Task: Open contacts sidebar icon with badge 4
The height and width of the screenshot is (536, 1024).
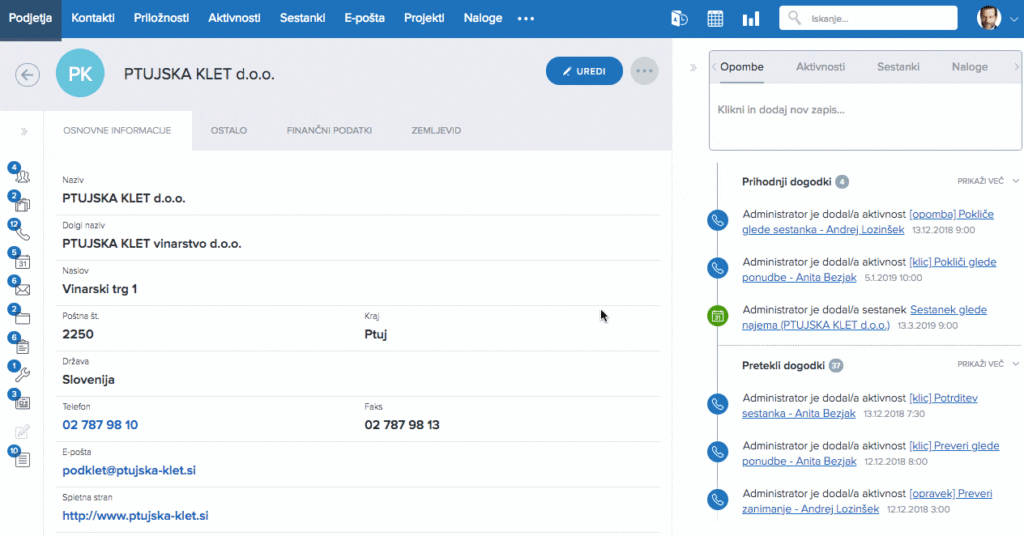Action: tap(22, 176)
